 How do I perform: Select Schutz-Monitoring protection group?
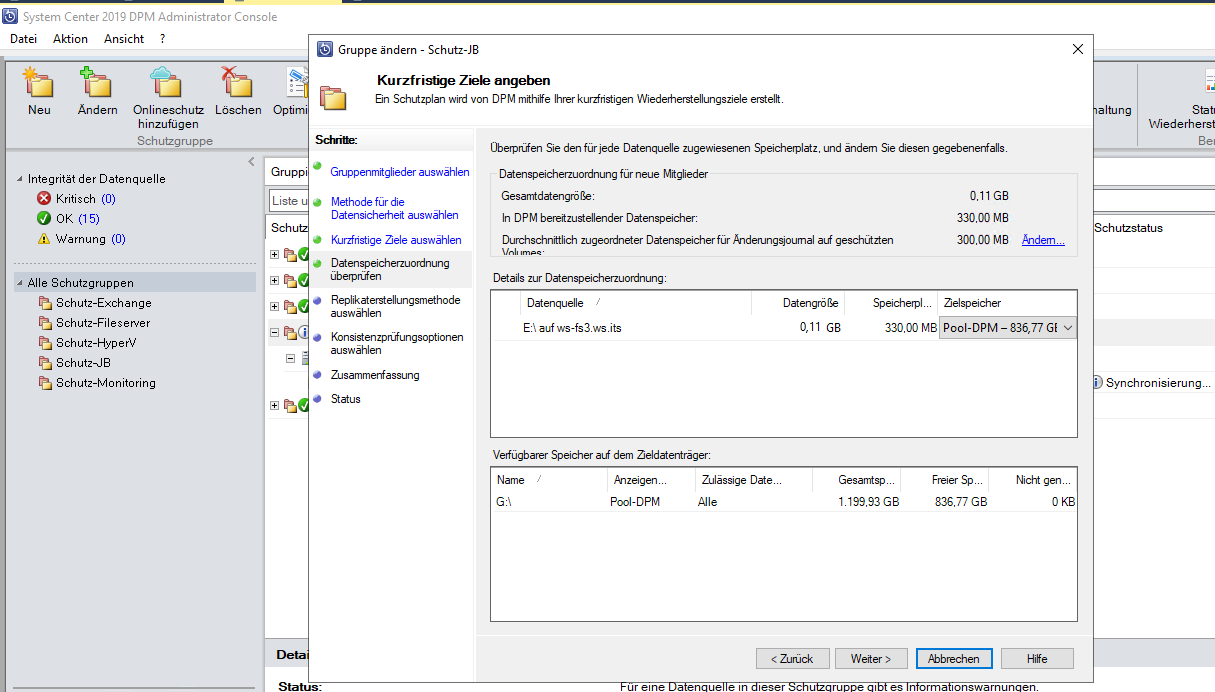pyautogui.click(x=106, y=383)
